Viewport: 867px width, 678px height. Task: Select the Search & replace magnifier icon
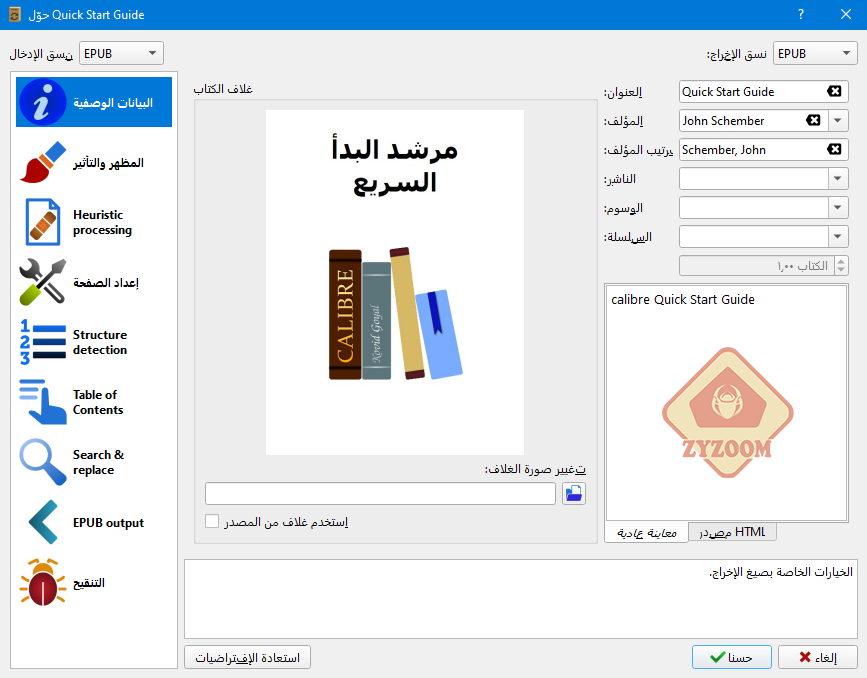coord(43,462)
